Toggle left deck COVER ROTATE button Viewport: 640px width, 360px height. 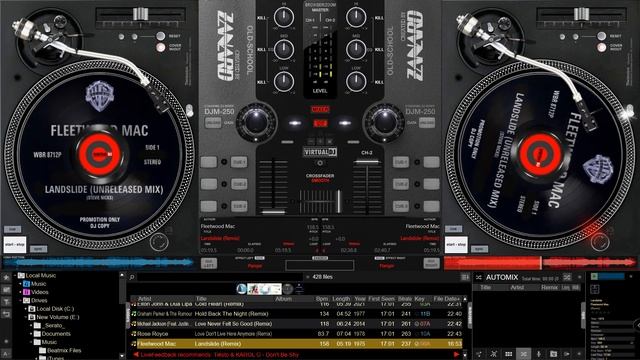(160, 47)
